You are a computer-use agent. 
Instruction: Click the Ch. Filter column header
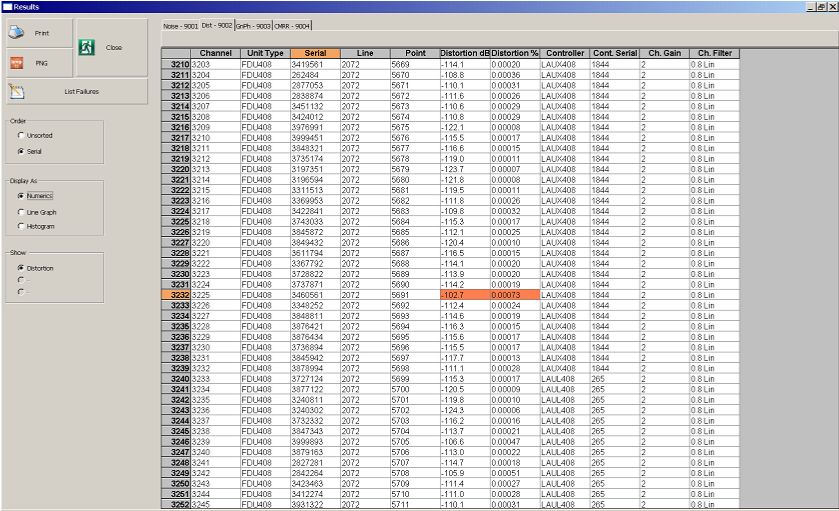pos(715,53)
